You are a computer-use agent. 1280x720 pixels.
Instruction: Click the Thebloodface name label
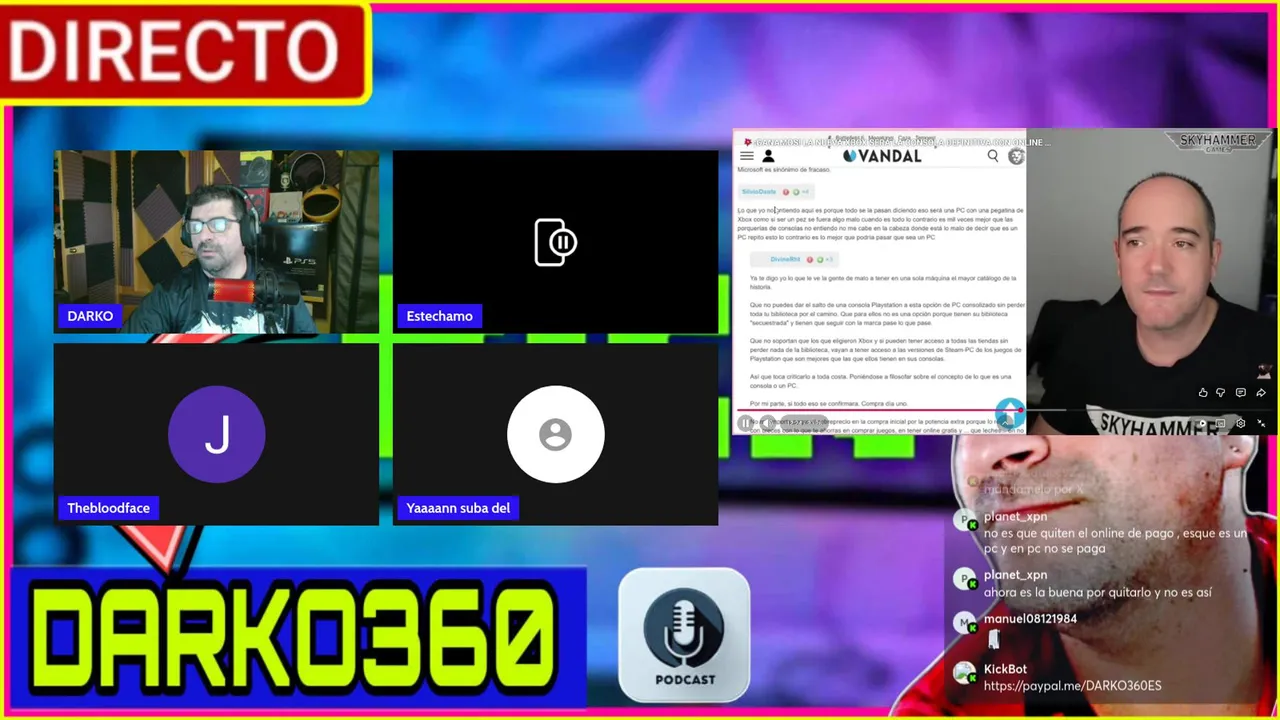[108, 508]
